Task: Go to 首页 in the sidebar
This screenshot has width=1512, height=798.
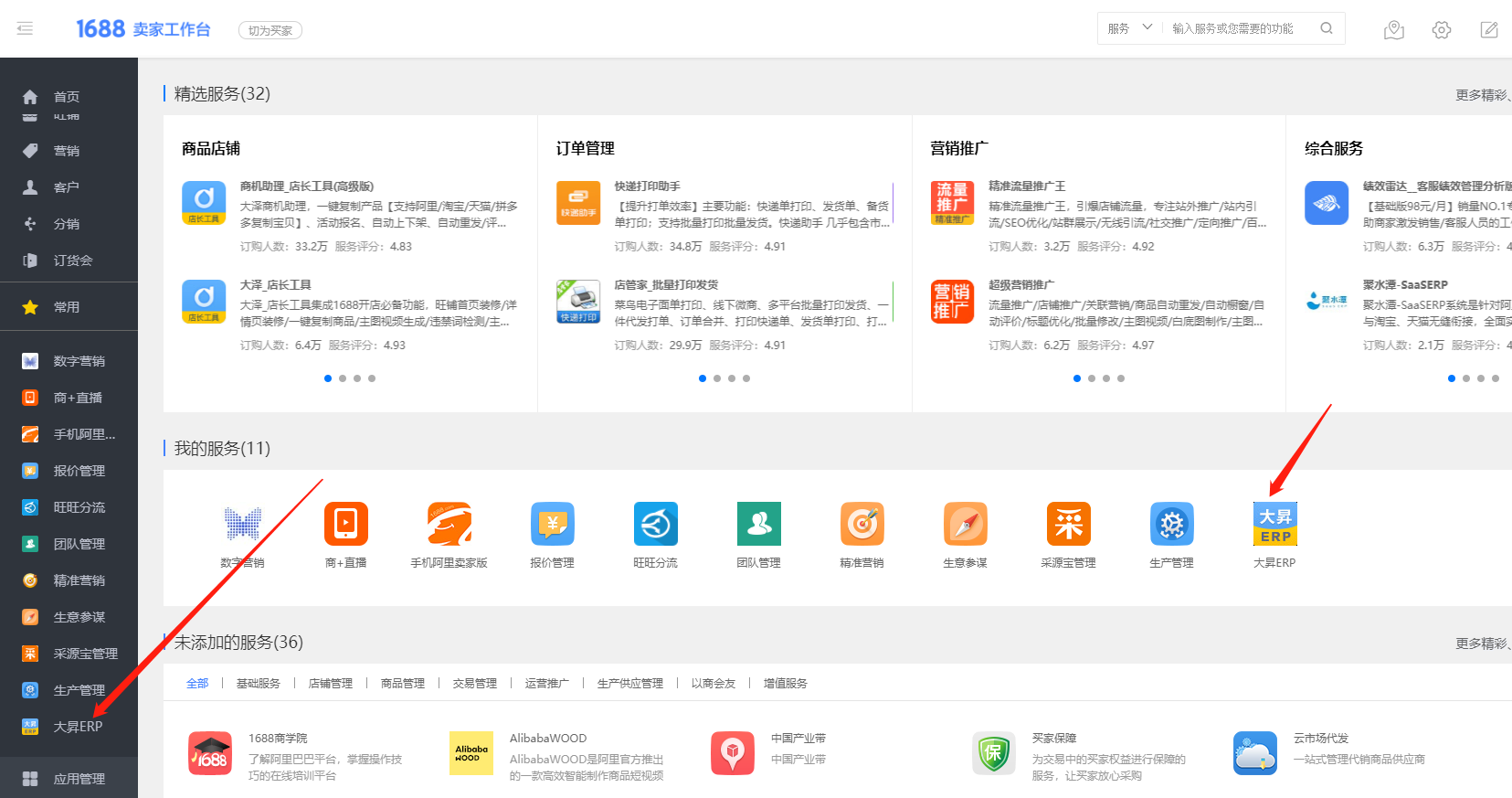Action: [x=69, y=97]
